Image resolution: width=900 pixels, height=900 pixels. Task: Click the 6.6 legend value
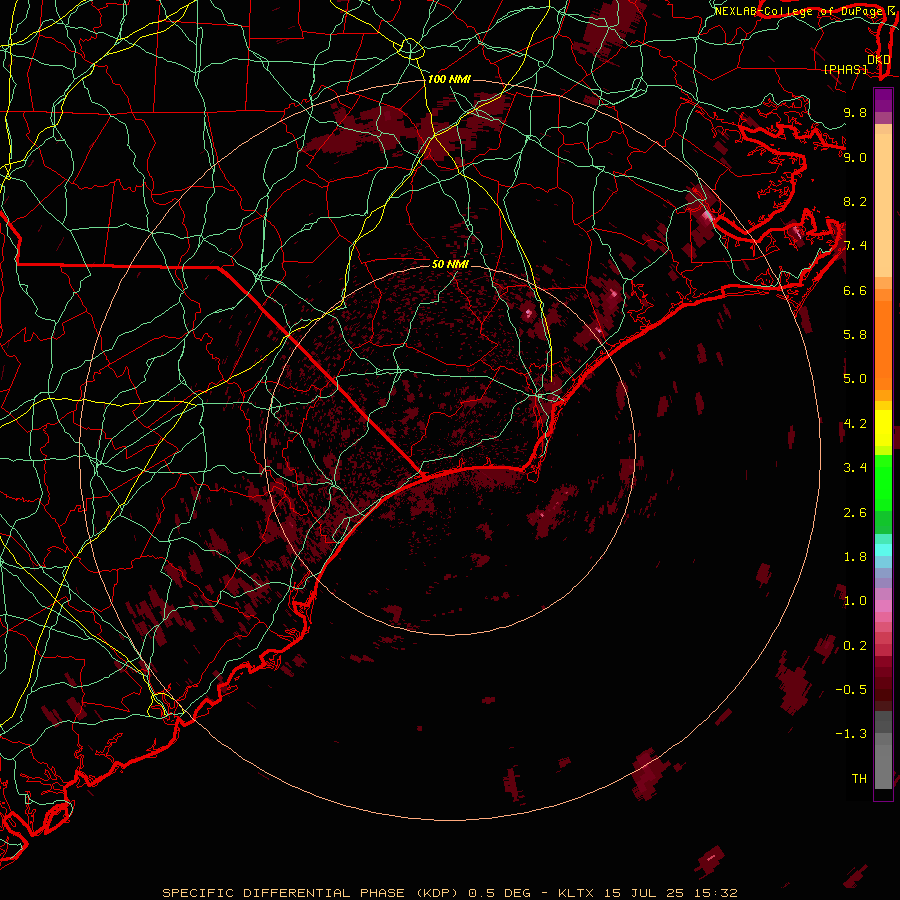(x=855, y=290)
